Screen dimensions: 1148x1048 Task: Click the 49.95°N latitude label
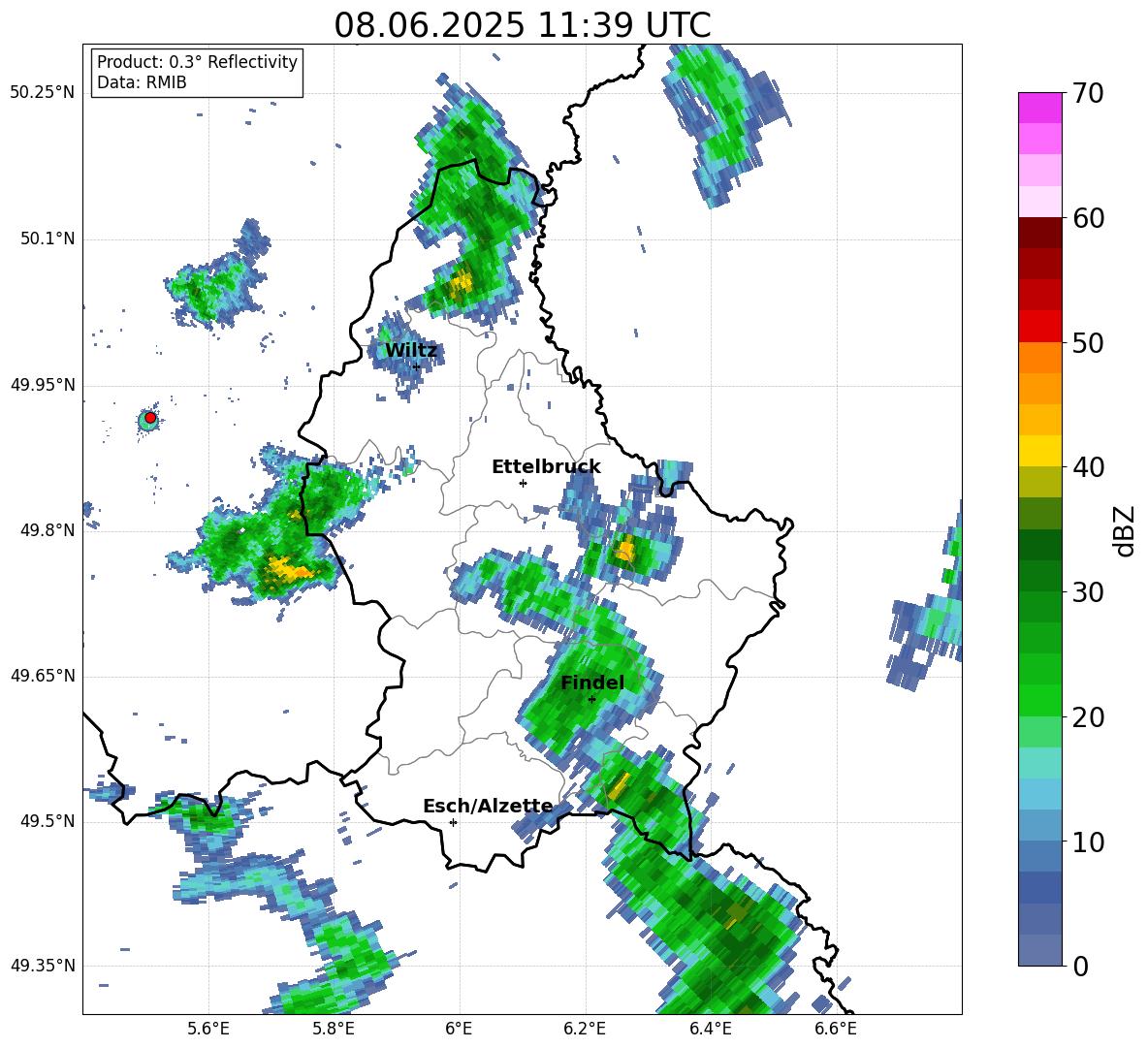click(43, 384)
